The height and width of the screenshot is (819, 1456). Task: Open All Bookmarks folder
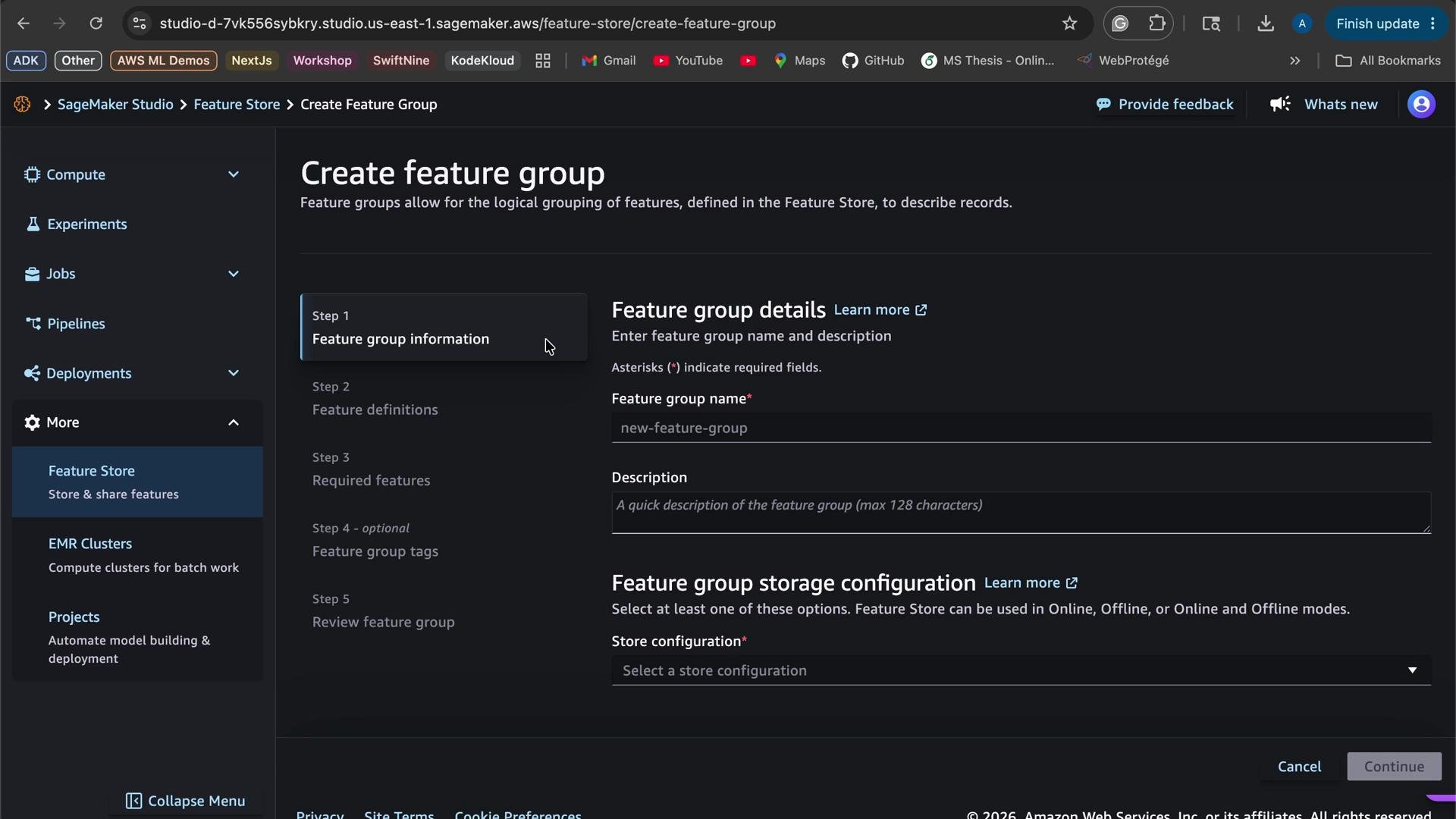(x=1388, y=61)
